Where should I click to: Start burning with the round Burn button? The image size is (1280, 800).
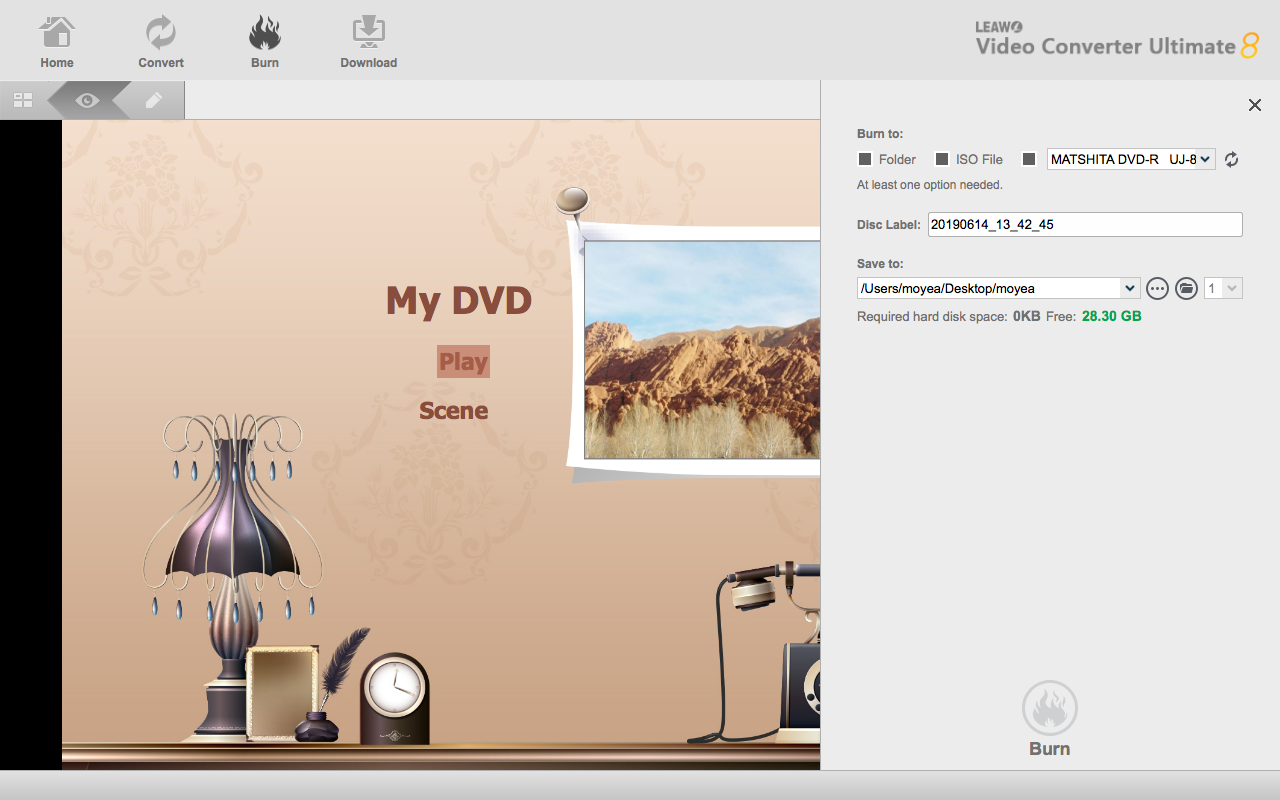(1050, 708)
